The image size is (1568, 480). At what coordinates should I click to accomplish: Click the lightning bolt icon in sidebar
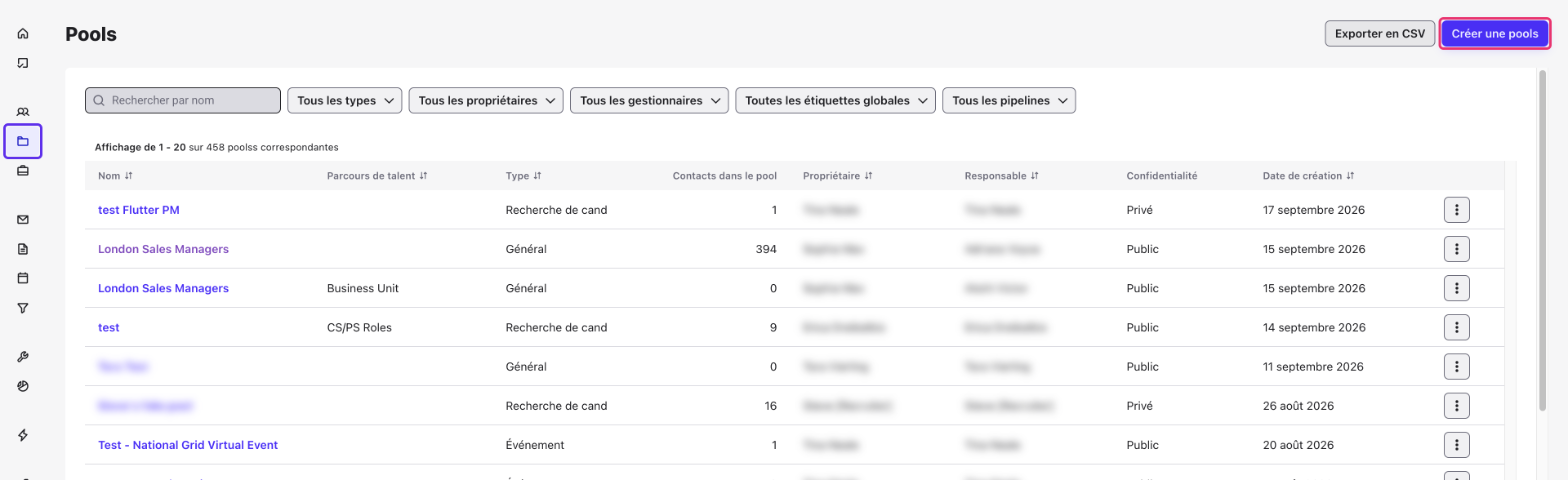click(23, 434)
